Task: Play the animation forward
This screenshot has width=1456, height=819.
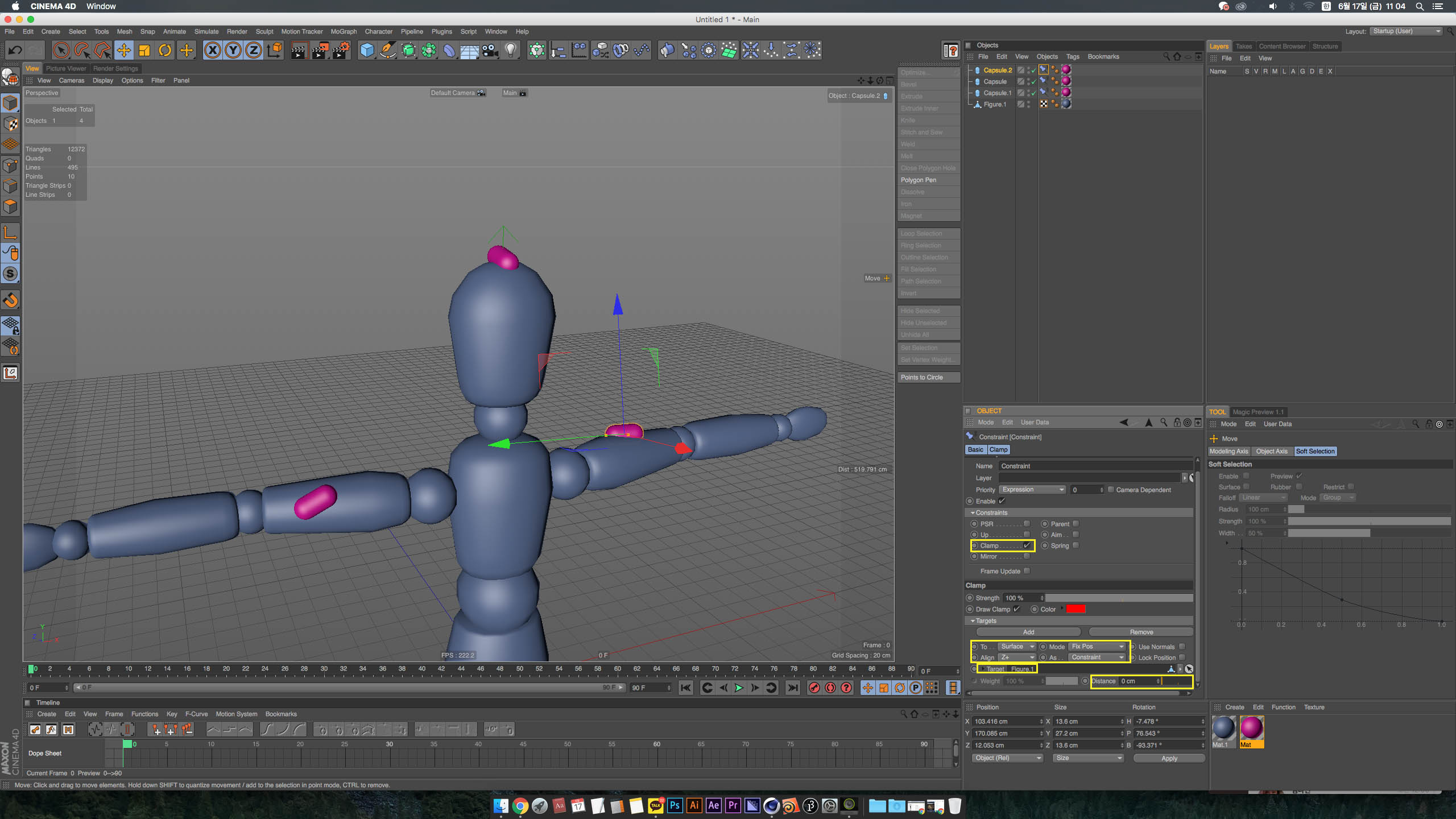Action: [x=739, y=688]
